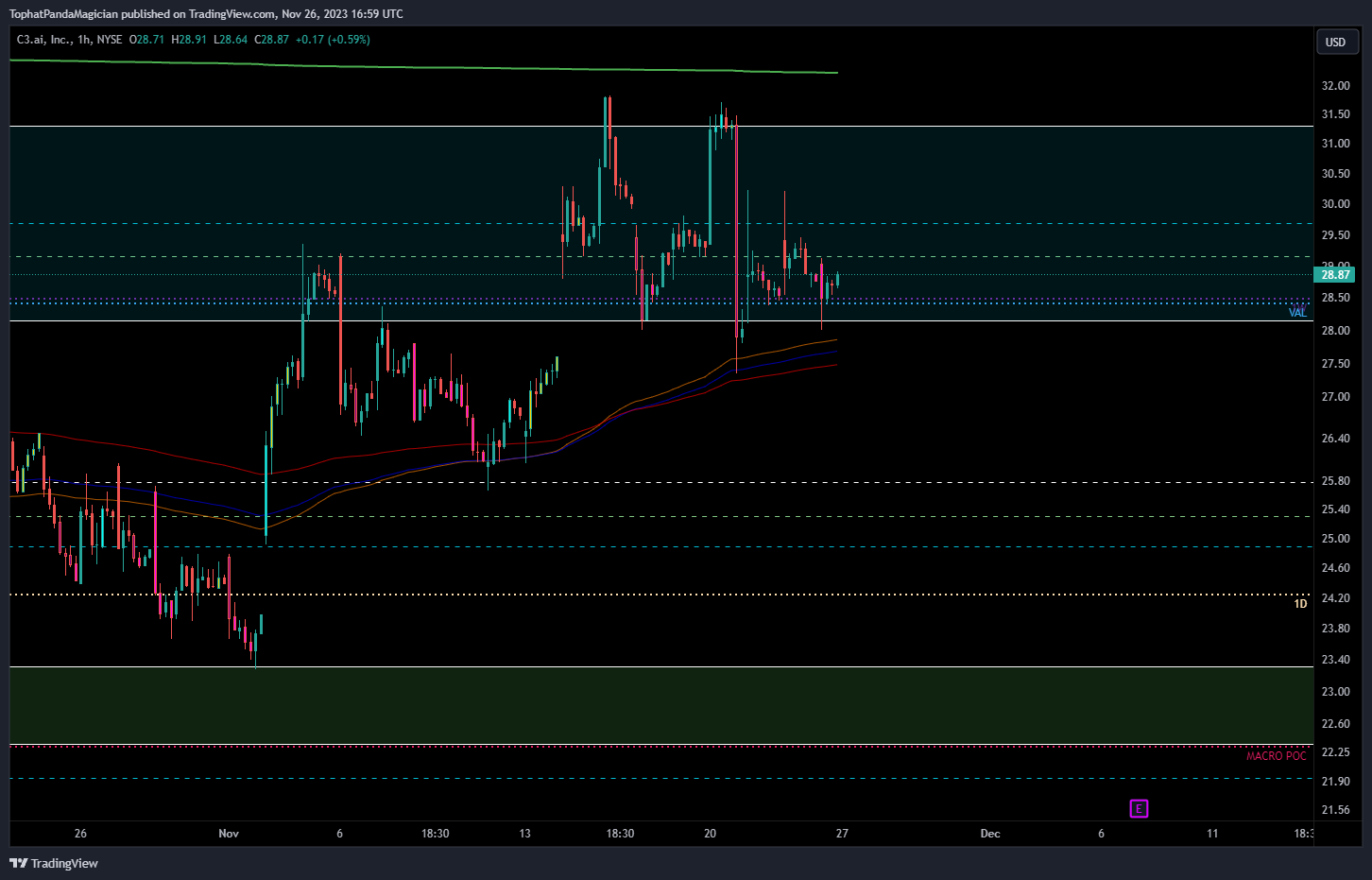
Task: Click the C3.ai, Inc. symbol title
Action: (43, 40)
